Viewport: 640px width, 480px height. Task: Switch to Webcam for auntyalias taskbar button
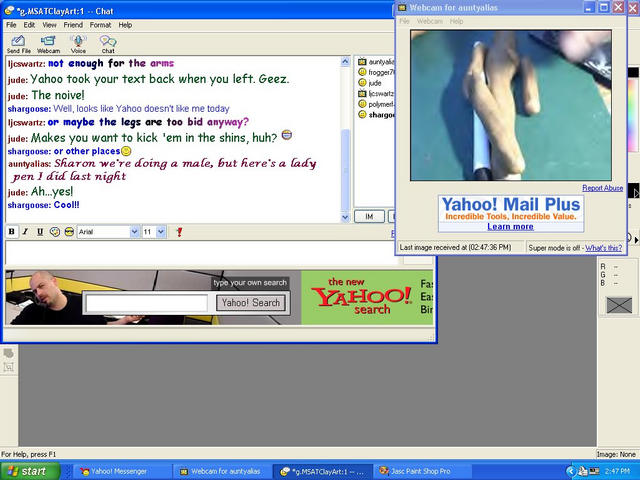pyautogui.click(x=221, y=471)
